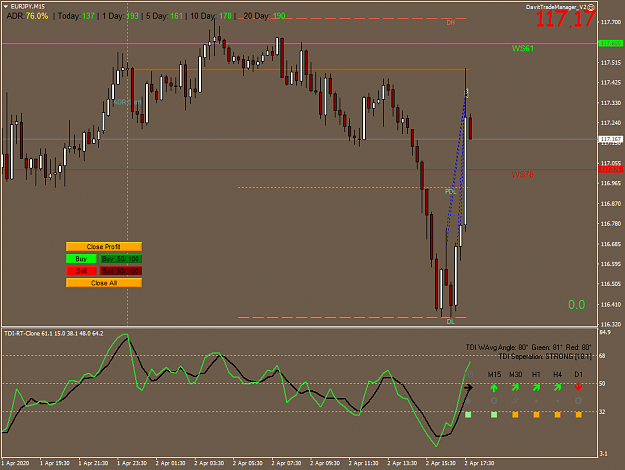
Task: Click the Sell 50/100 button
Action: pyautogui.click(x=120, y=271)
